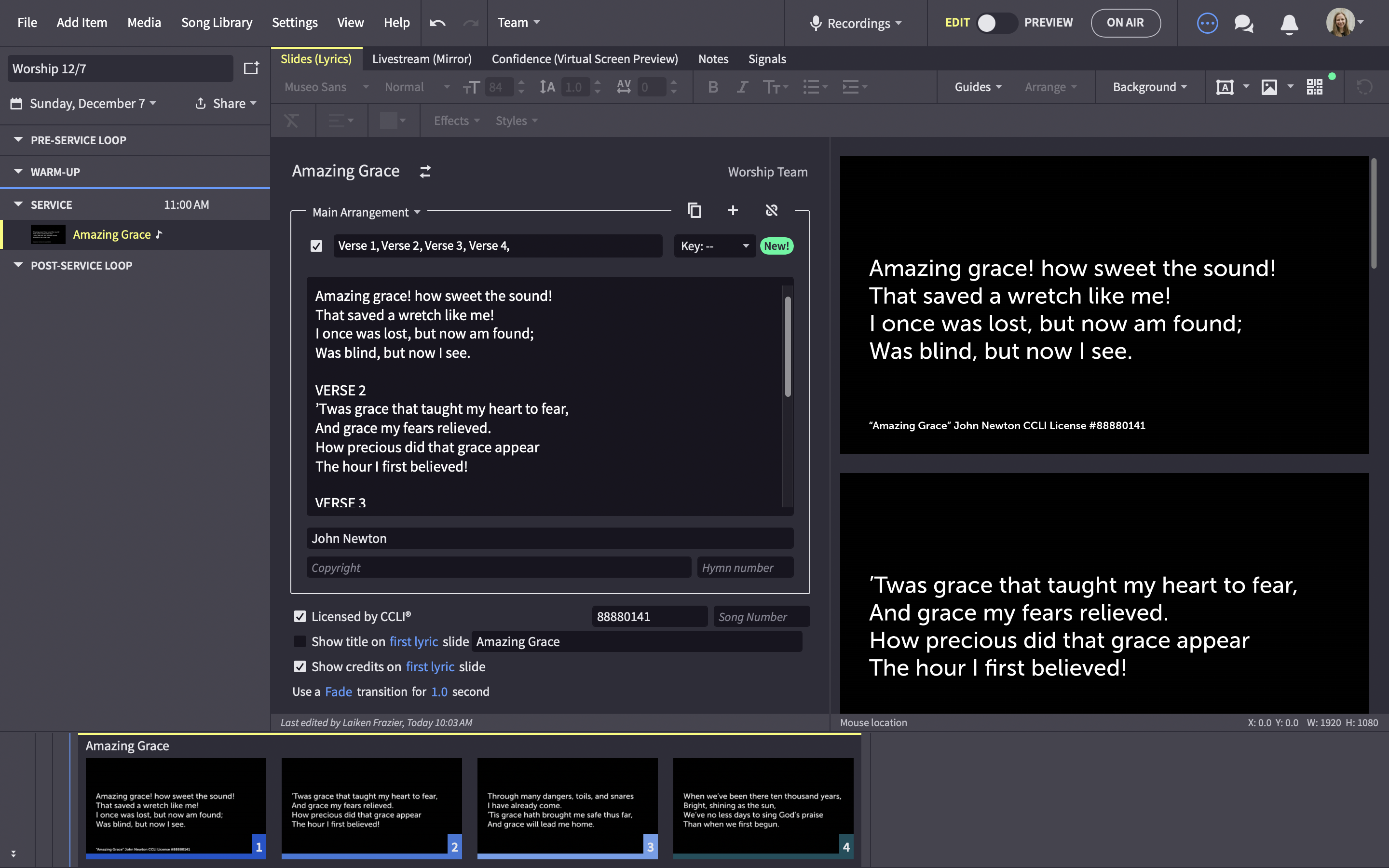This screenshot has height=868, width=1389.
Task: Select slide 3 thumbnail Through many dangers
Action: (567, 808)
